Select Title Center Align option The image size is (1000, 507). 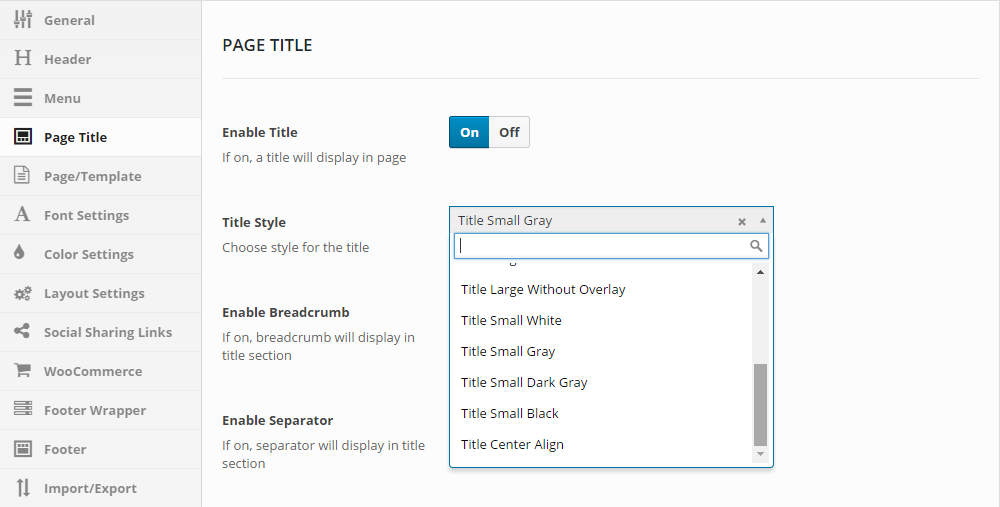pos(512,444)
